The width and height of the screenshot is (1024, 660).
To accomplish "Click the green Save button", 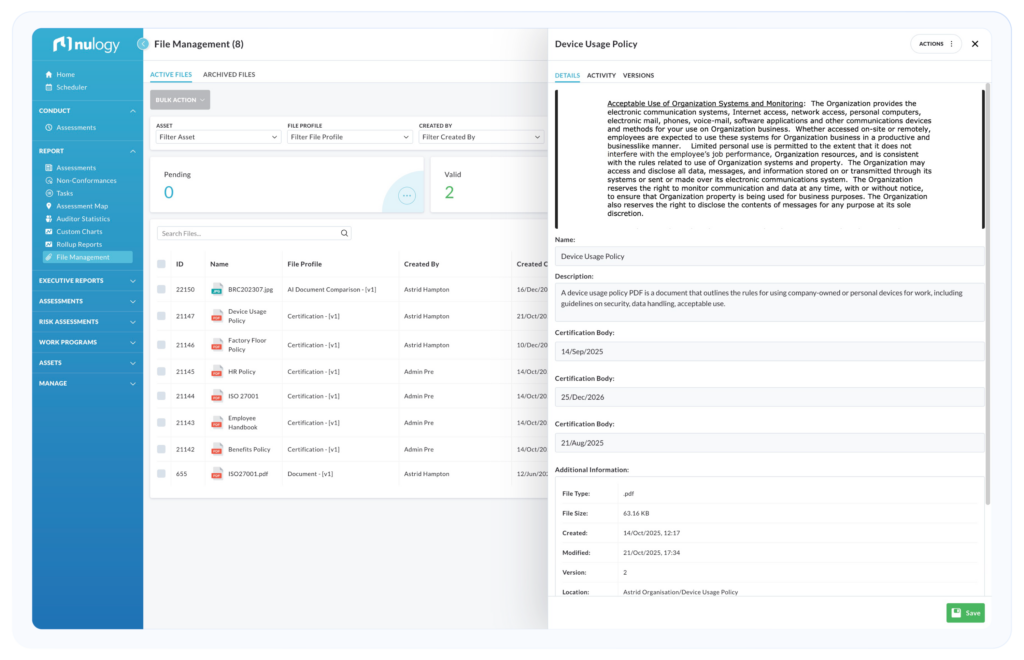I will (965, 613).
